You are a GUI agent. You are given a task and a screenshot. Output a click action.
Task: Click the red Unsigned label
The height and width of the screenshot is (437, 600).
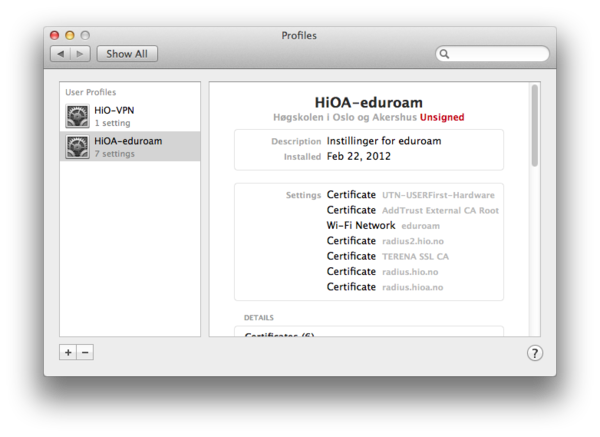click(442, 117)
